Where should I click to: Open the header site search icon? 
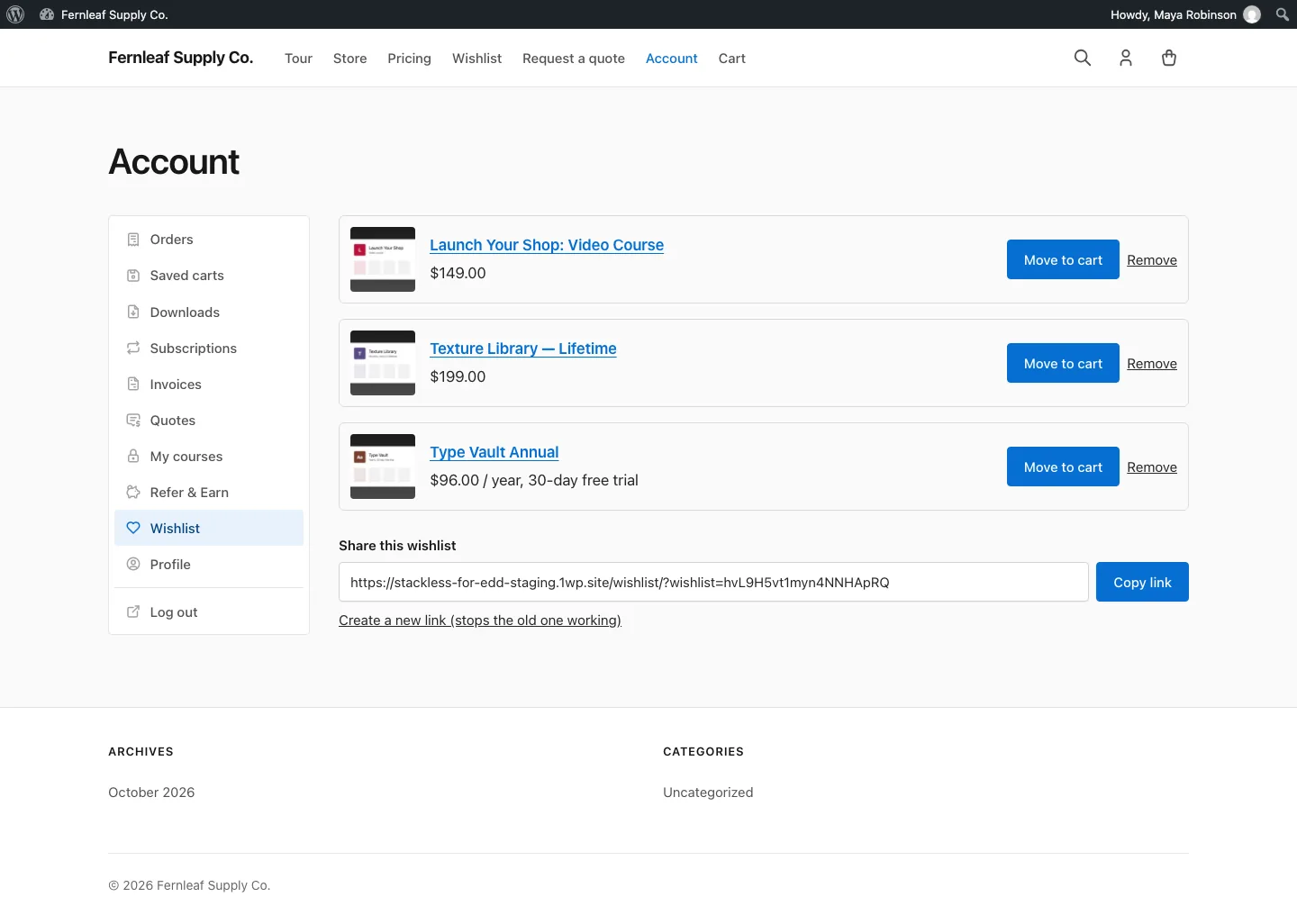pyautogui.click(x=1083, y=58)
